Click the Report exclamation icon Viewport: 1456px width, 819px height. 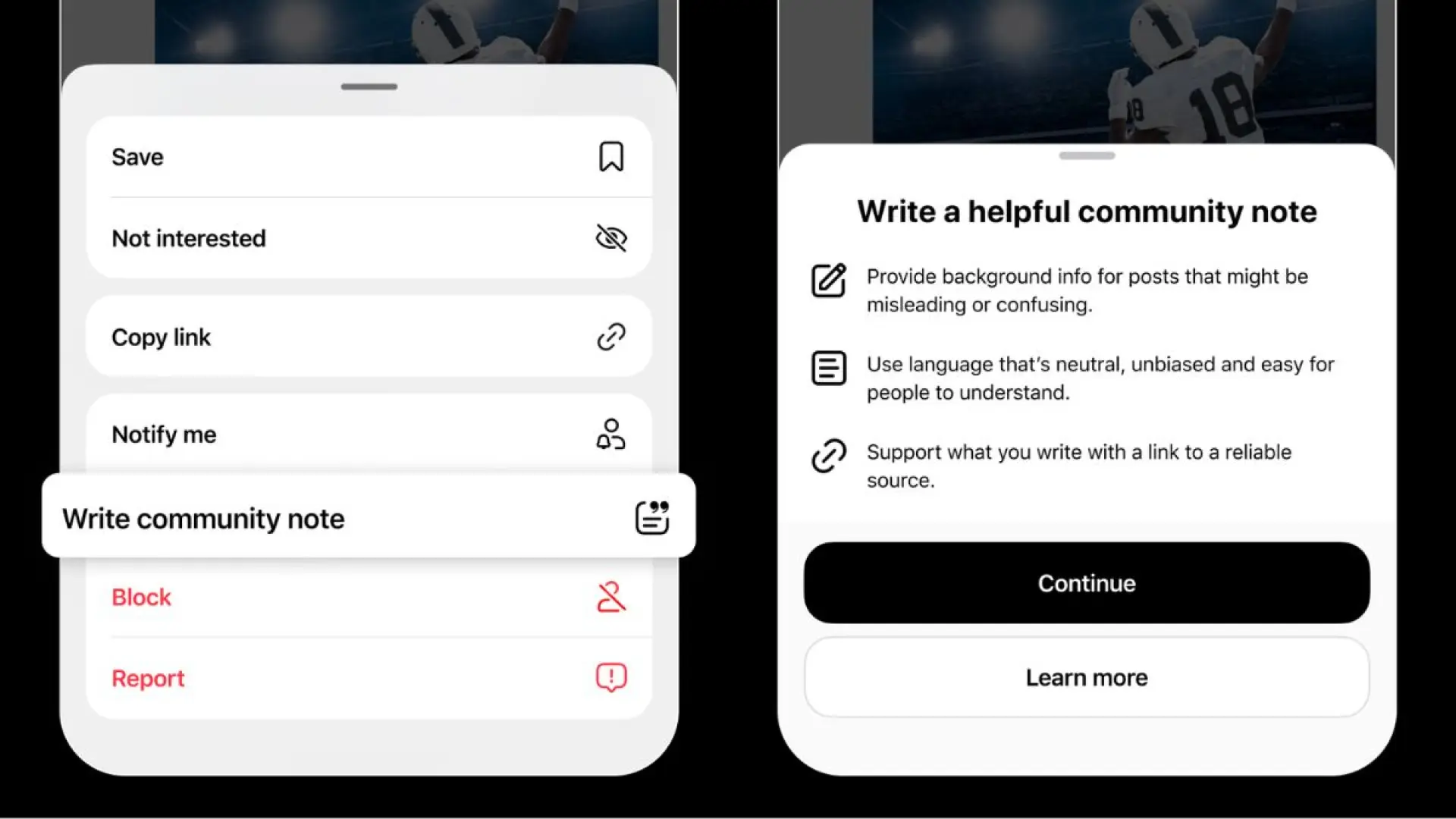point(611,677)
